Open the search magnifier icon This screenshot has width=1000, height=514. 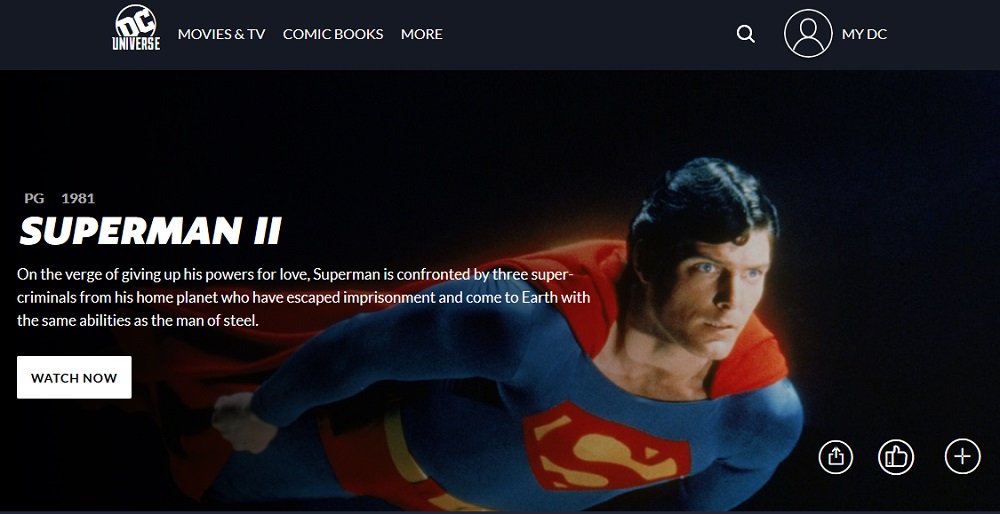pos(746,34)
